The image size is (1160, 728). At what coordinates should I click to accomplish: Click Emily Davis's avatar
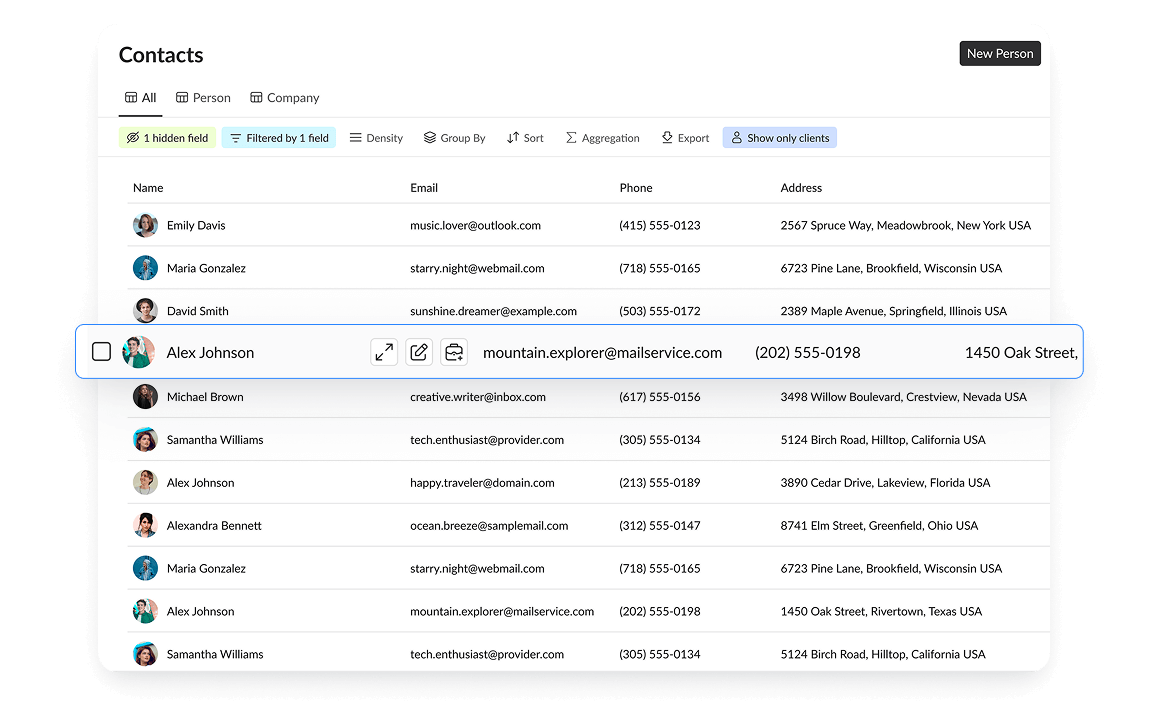click(145, 225)
